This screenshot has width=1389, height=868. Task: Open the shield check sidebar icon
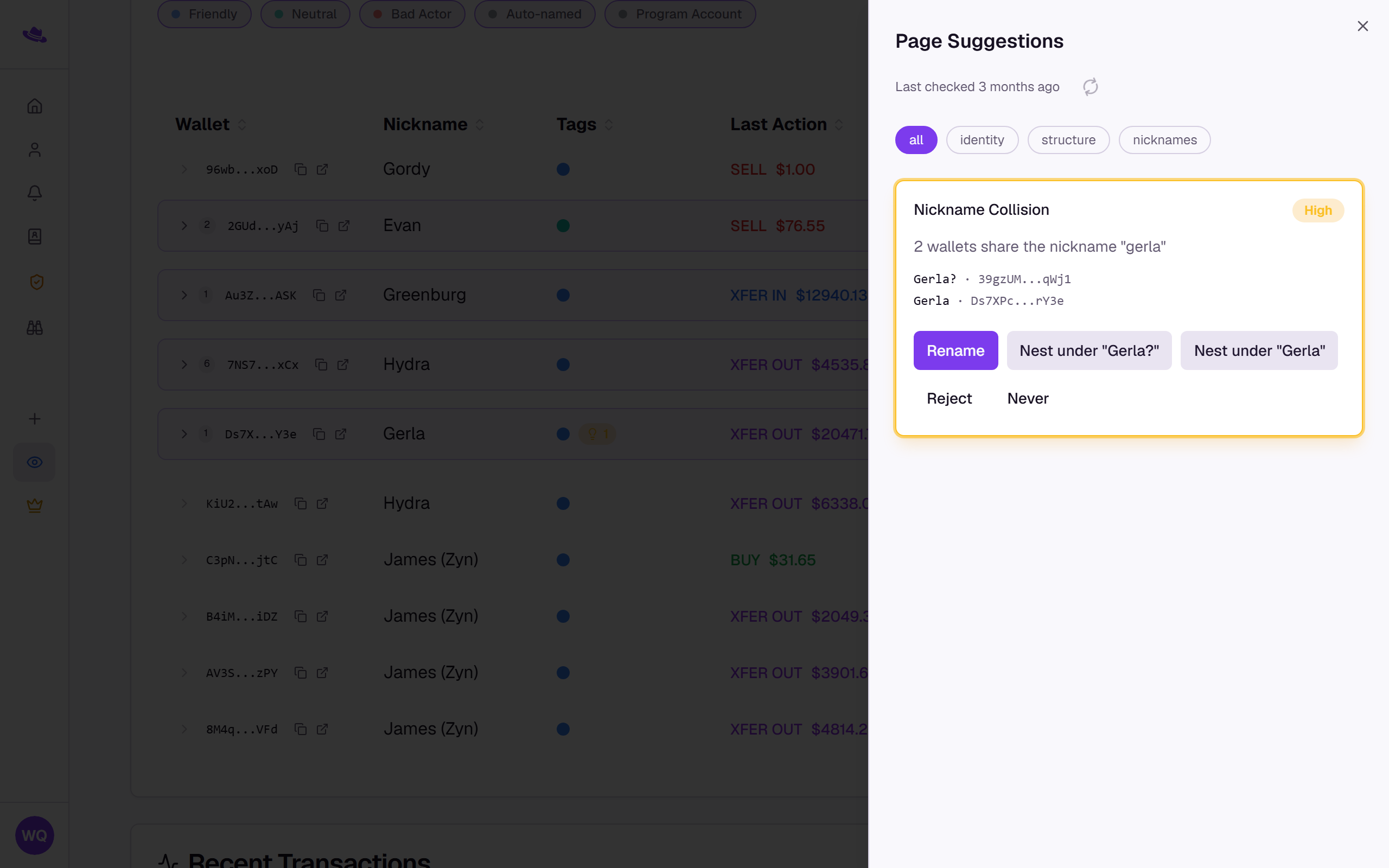(x=37, y=282)
